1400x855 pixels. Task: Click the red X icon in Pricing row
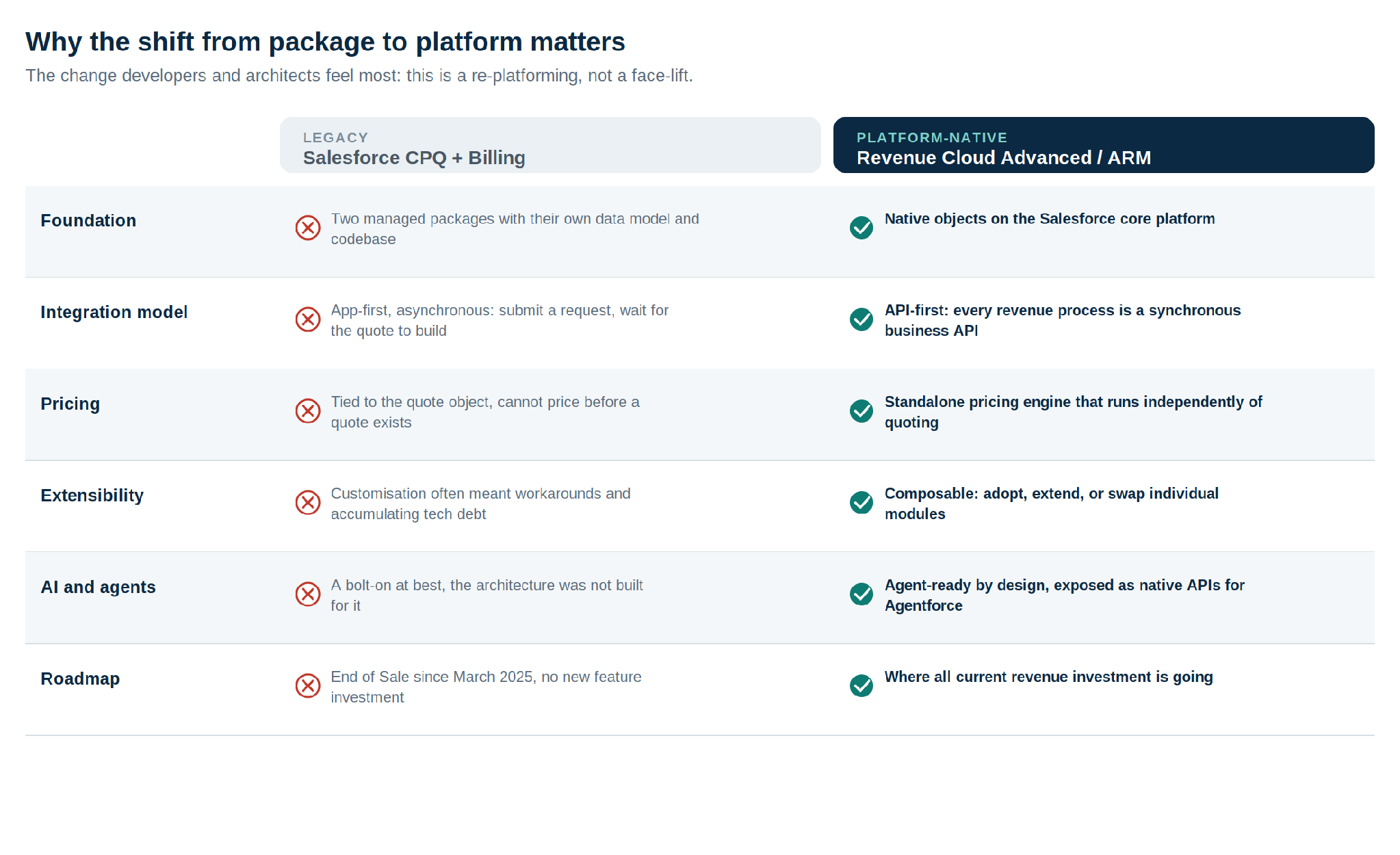point(308,411)
